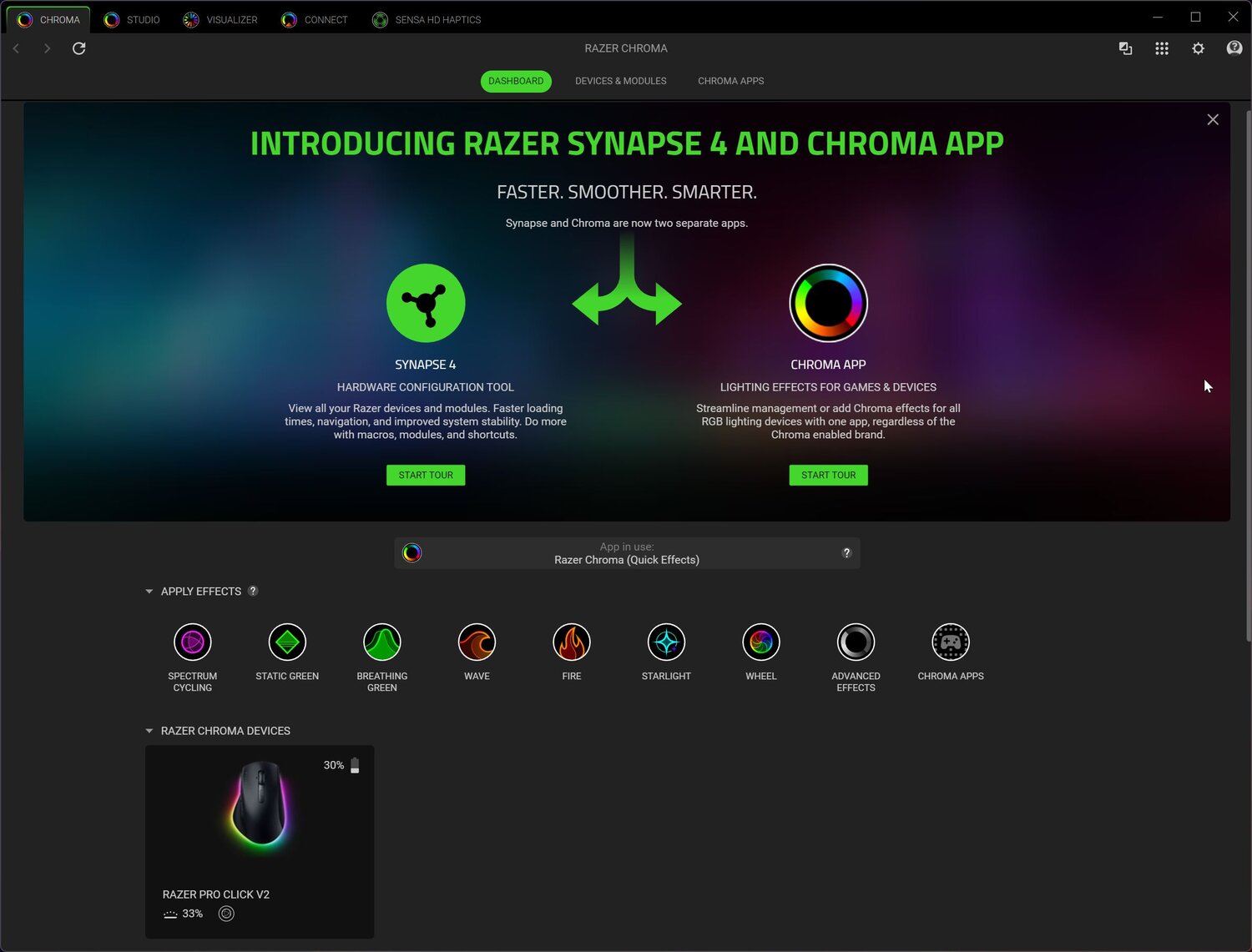The image size is (1252, 952).
Task: Click the Chroma icon in App in use bar
Action: [x=412, y=553]
